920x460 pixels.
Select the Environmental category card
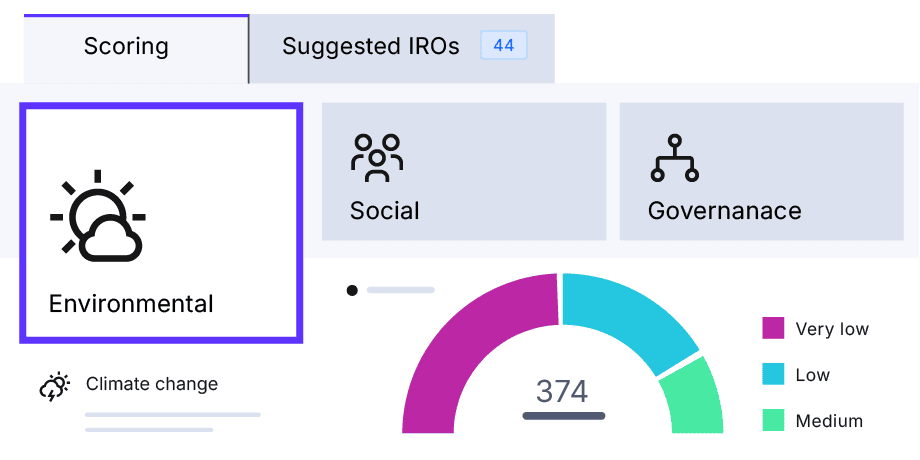(x=161, y=223)
